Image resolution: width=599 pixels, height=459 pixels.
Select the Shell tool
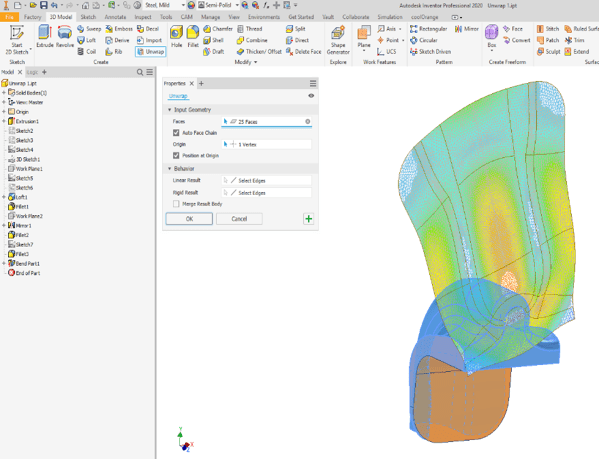click(x=213, y=40)
